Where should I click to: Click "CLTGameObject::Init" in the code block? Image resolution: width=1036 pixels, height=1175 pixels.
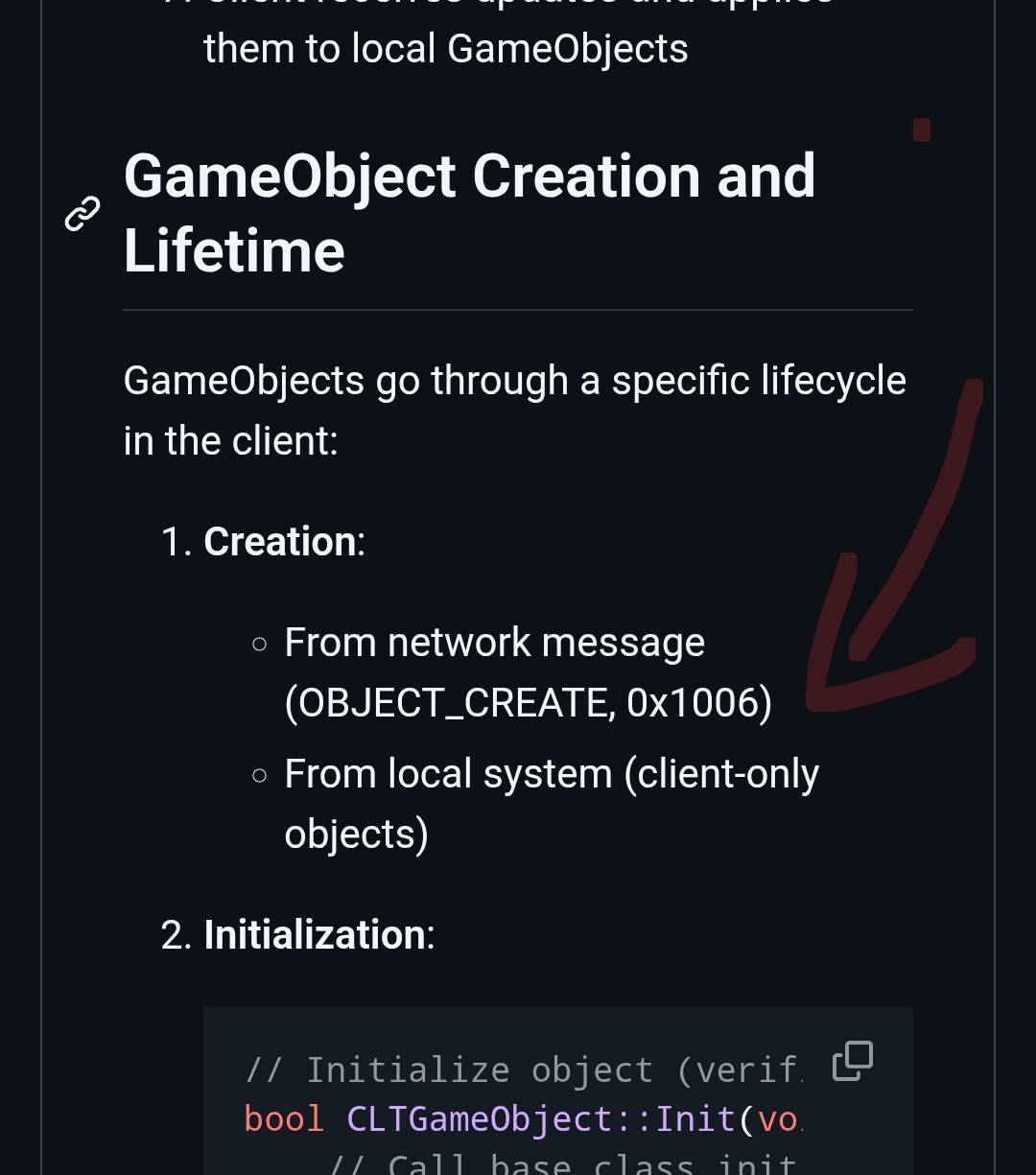538,1119
